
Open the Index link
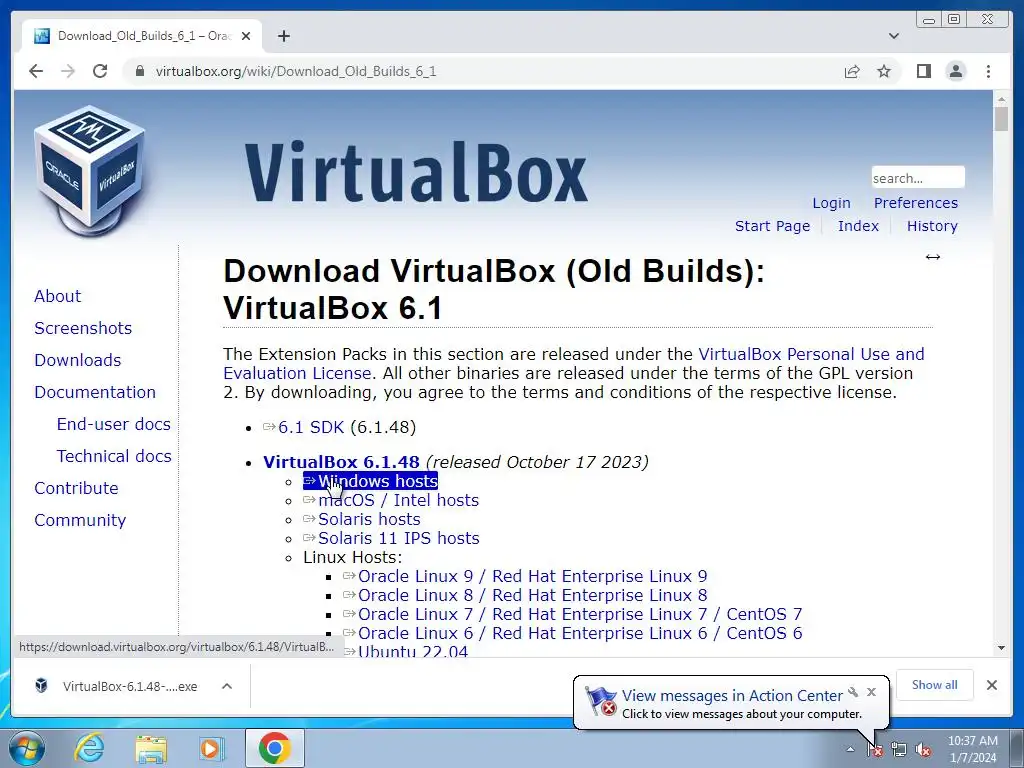[x=858, y=226]
